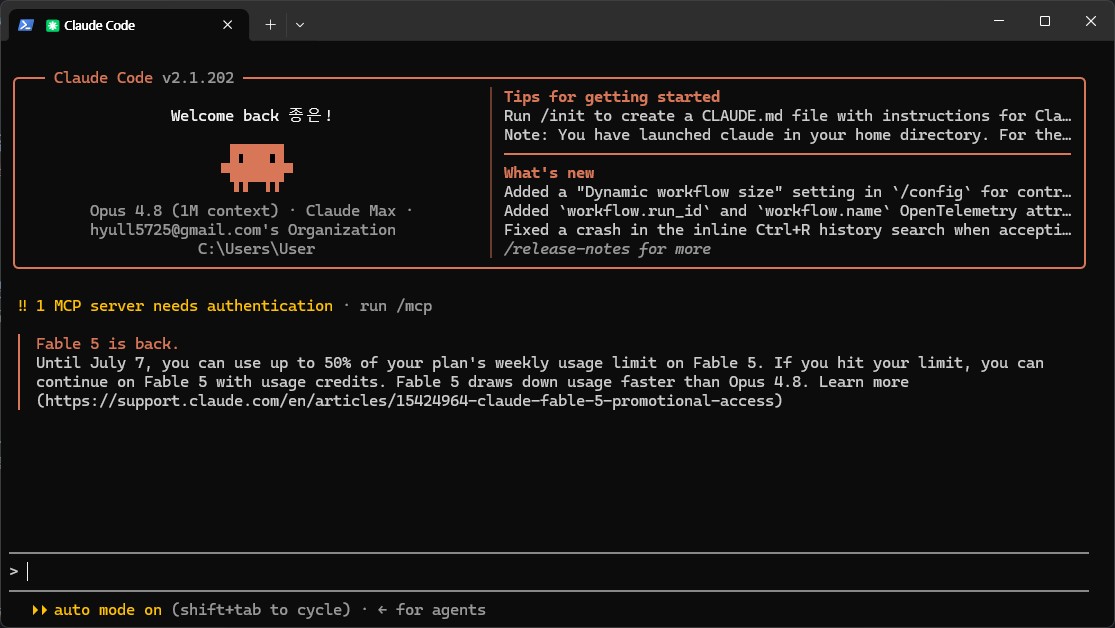The height and width of the screenshot is (628, 1115).
Task: Click the What's new heading
Action: tap(549, 173)
